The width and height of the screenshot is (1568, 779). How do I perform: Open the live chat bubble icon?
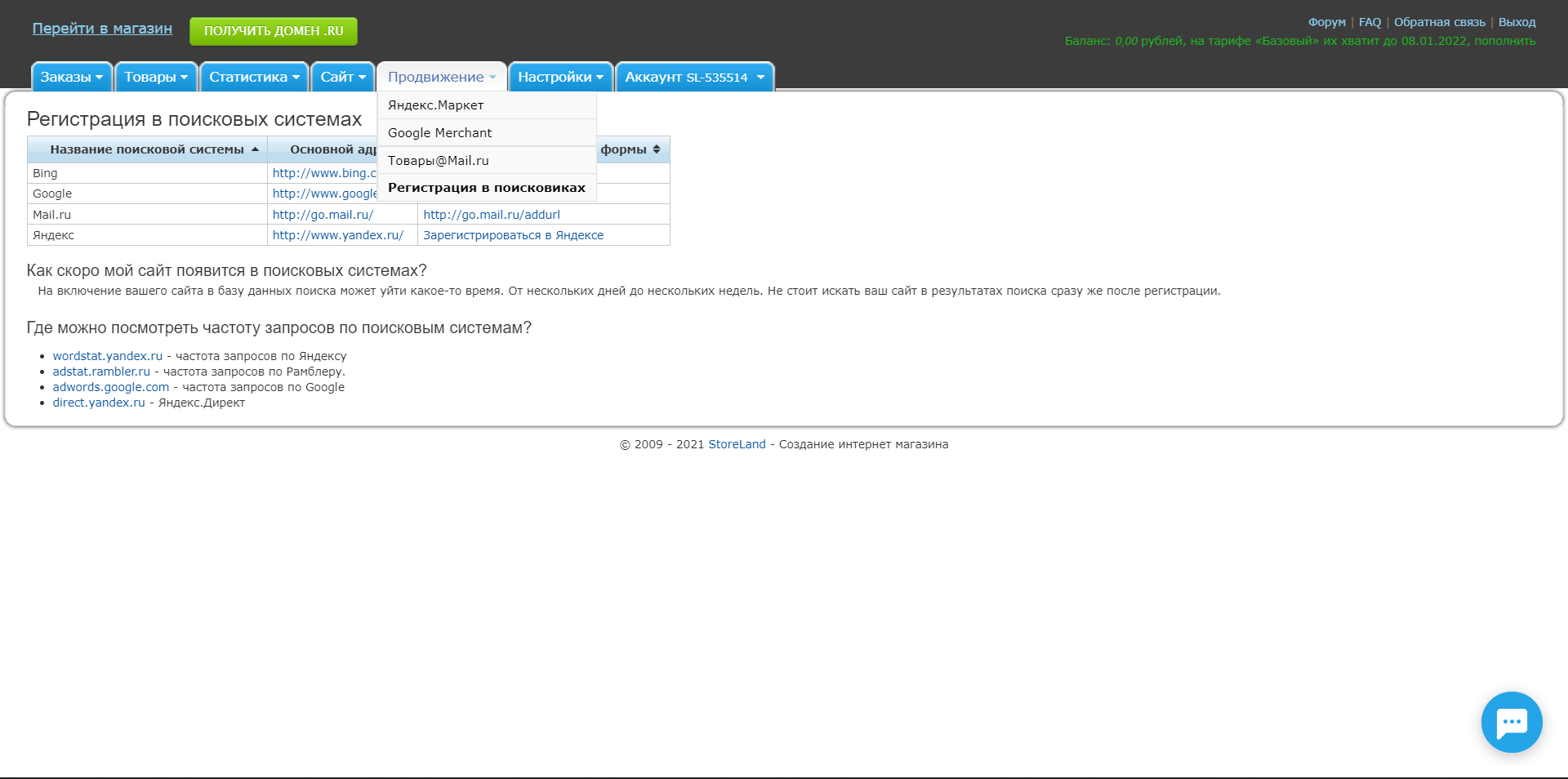coord(1512,722)
